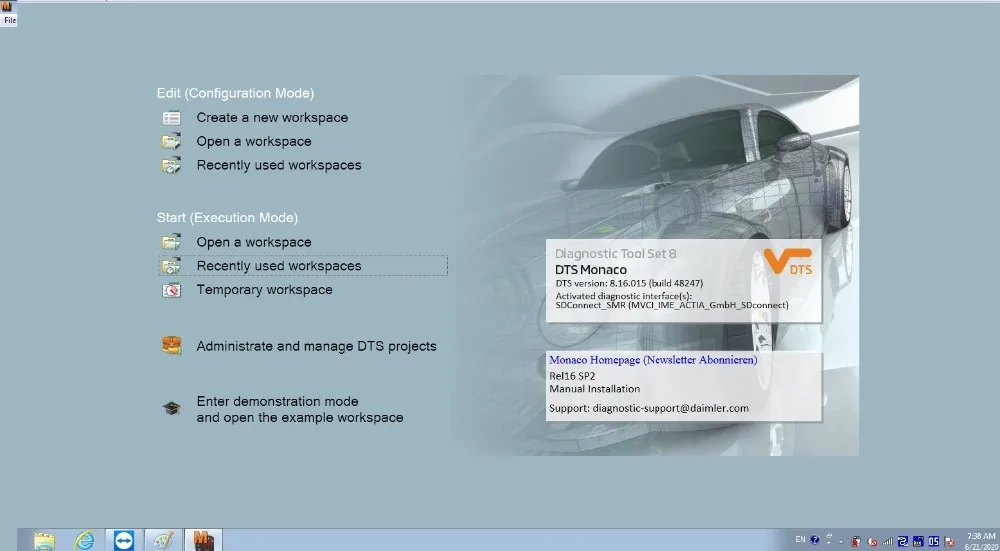Open Administrate and manage DTS projects
The width and height of the screenshot is (1000, 551).
(x=316, y=346)
